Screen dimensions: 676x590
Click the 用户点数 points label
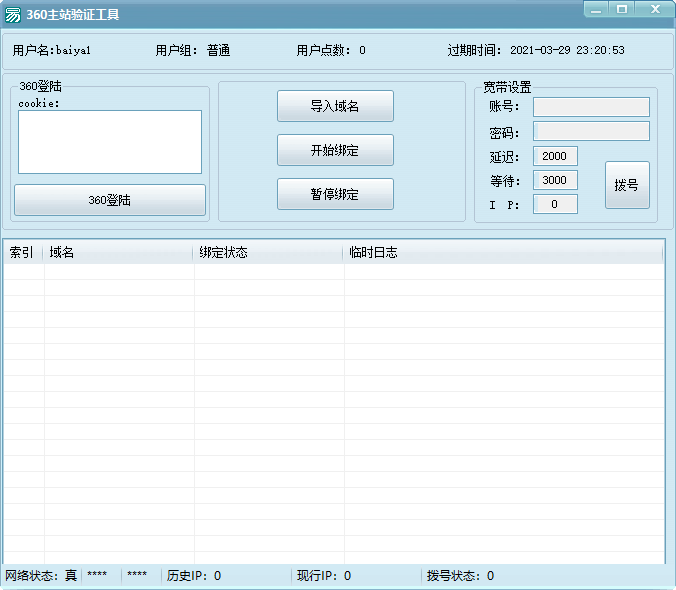[323, 50]
